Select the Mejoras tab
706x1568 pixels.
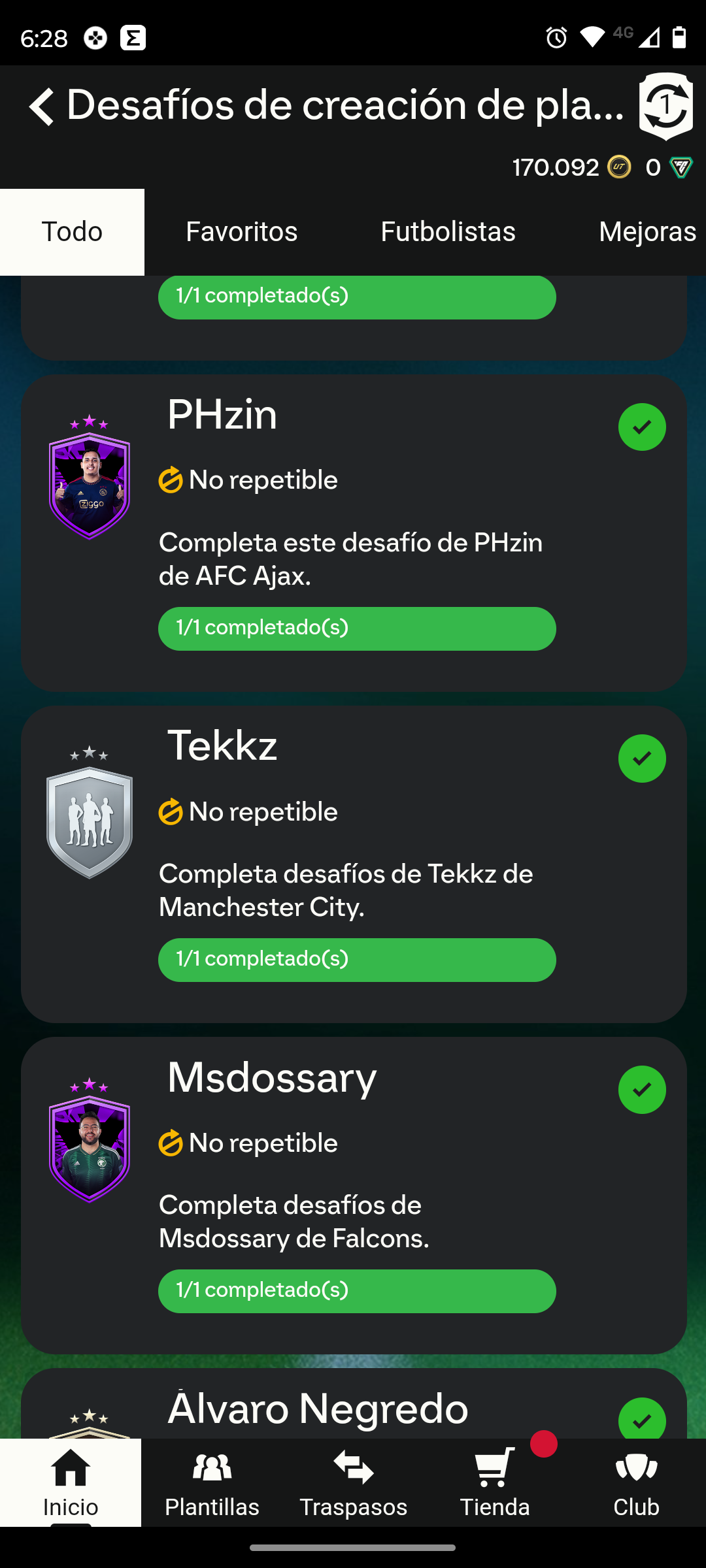pos(647,232)
